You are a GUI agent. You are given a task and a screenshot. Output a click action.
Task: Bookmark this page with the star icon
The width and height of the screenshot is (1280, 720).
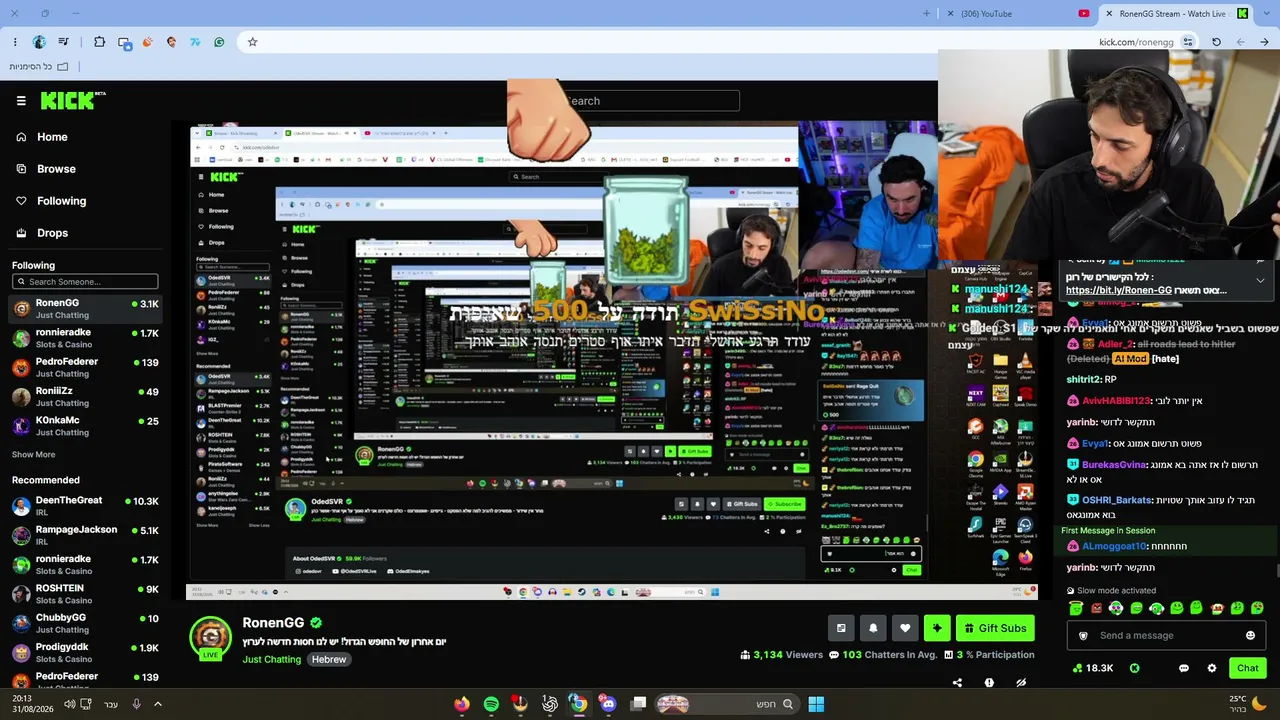click(252, 42)
